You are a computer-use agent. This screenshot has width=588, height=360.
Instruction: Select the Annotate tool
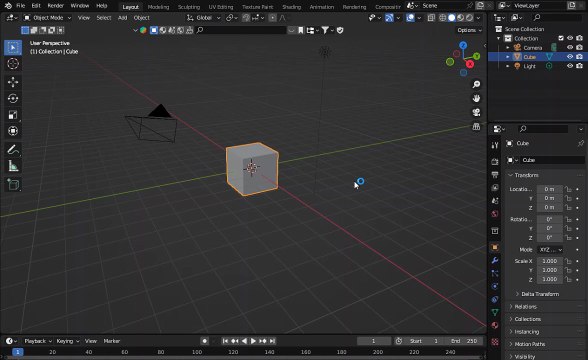(13, 150)
